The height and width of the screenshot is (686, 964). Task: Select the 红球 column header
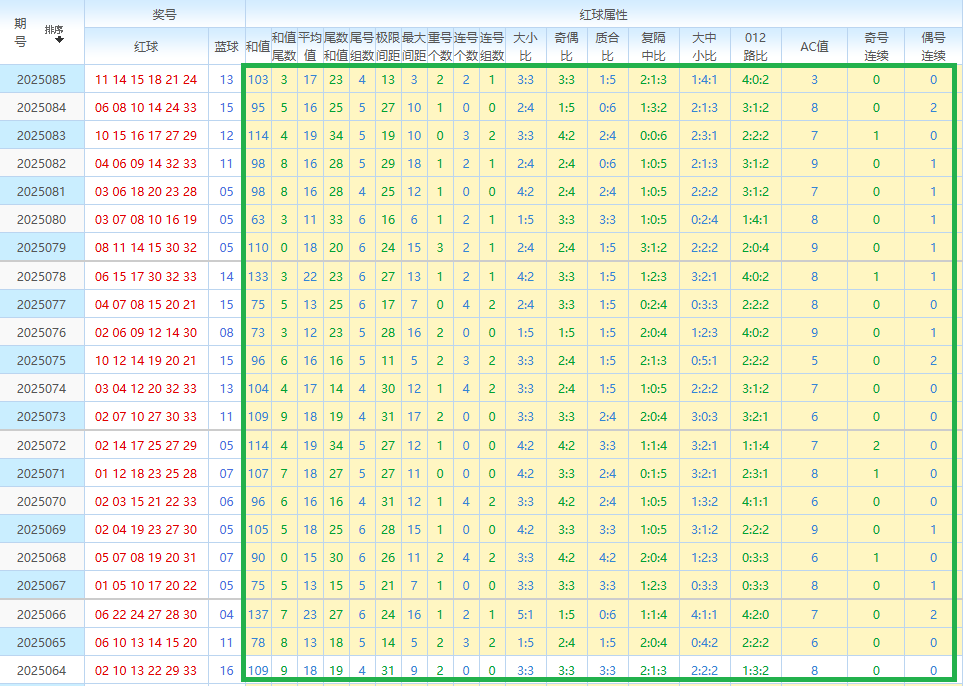(146, 46)
